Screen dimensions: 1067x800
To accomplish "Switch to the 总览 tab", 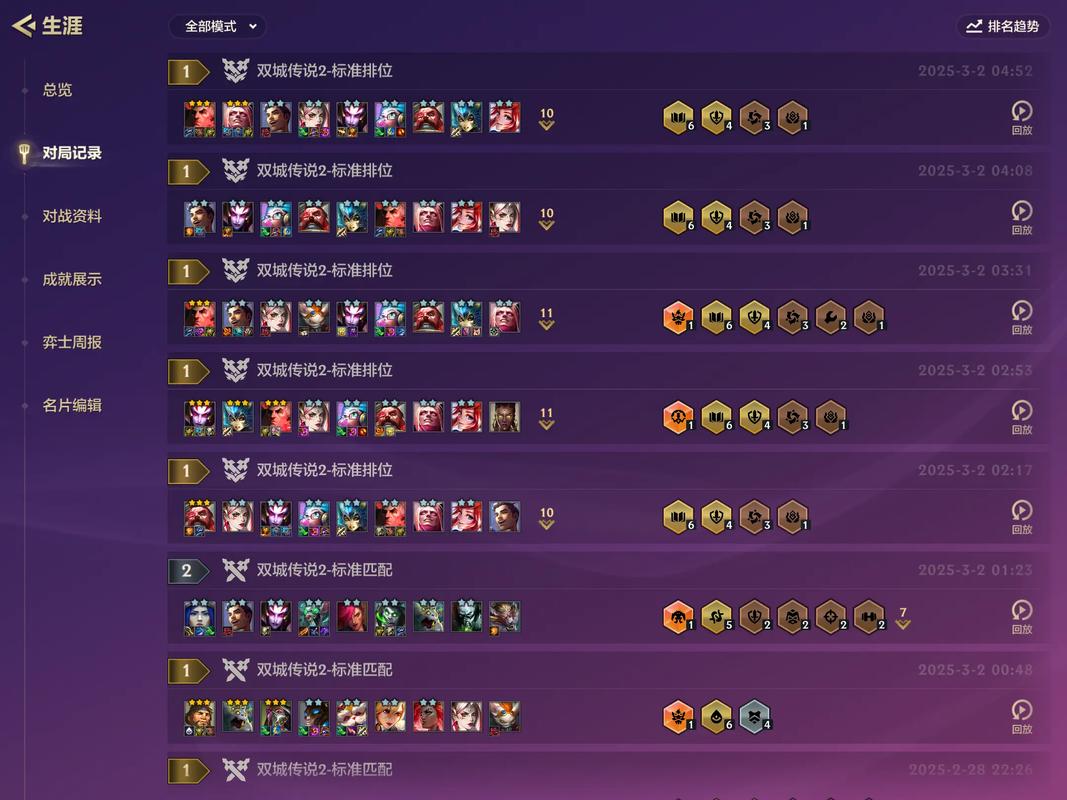I will [57, 90].
